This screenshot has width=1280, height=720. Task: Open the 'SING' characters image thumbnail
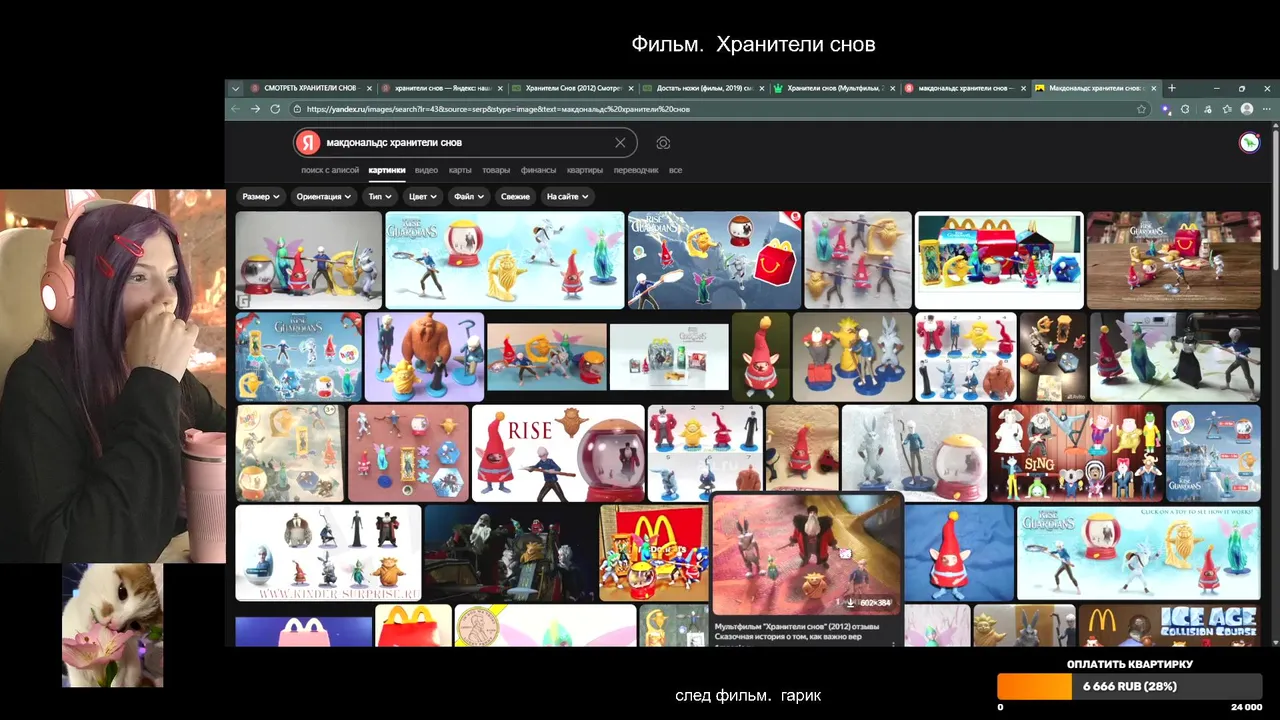(x=1076, y=453)
